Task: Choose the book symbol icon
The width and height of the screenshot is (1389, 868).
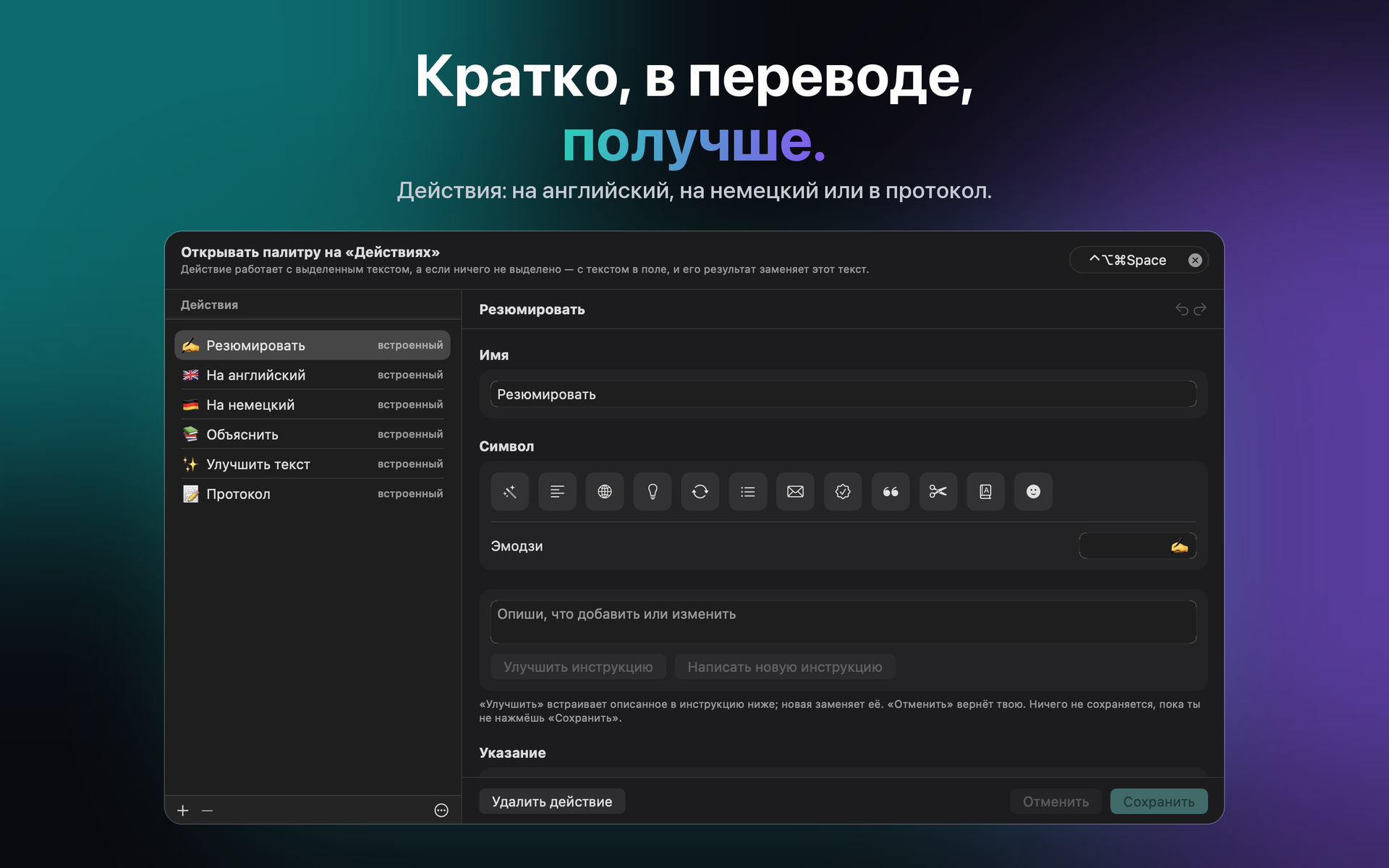Action: pos(985,492)
